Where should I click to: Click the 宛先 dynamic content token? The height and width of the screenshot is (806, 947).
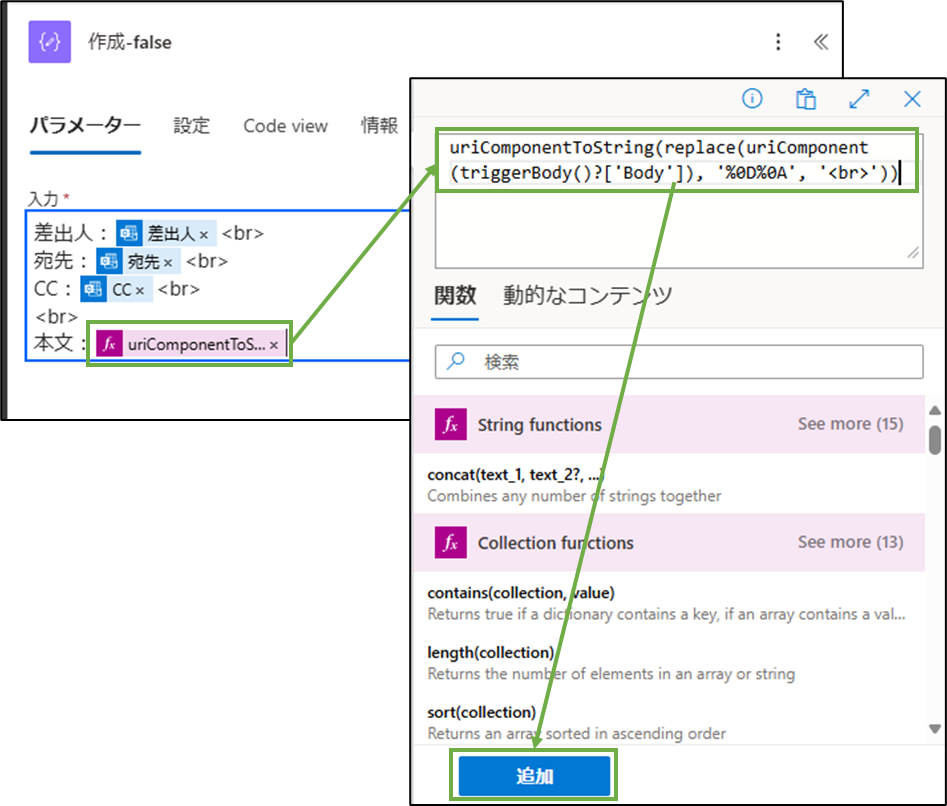138,261
